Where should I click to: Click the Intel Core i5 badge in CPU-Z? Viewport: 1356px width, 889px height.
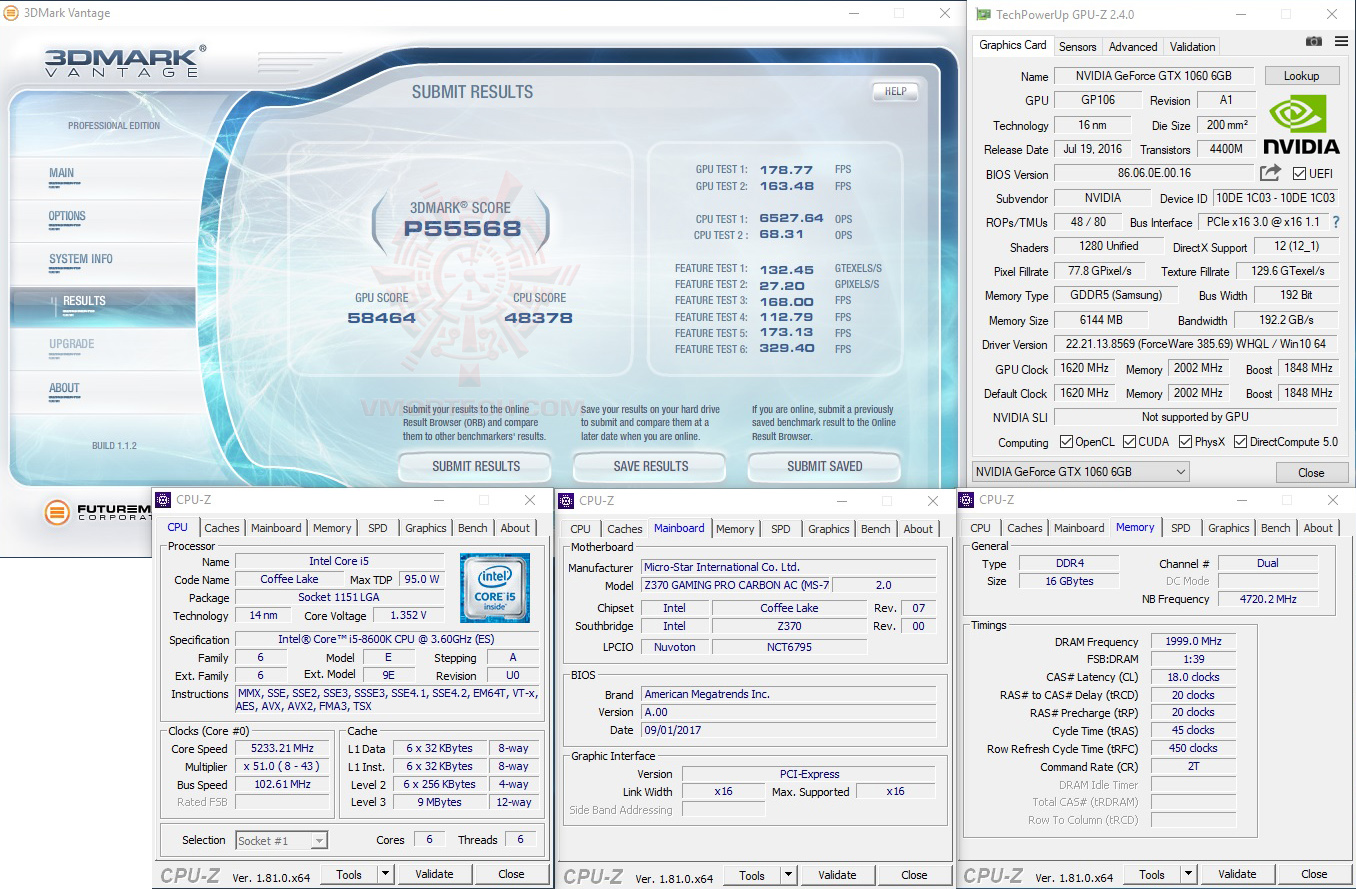(x=495, y=588)
